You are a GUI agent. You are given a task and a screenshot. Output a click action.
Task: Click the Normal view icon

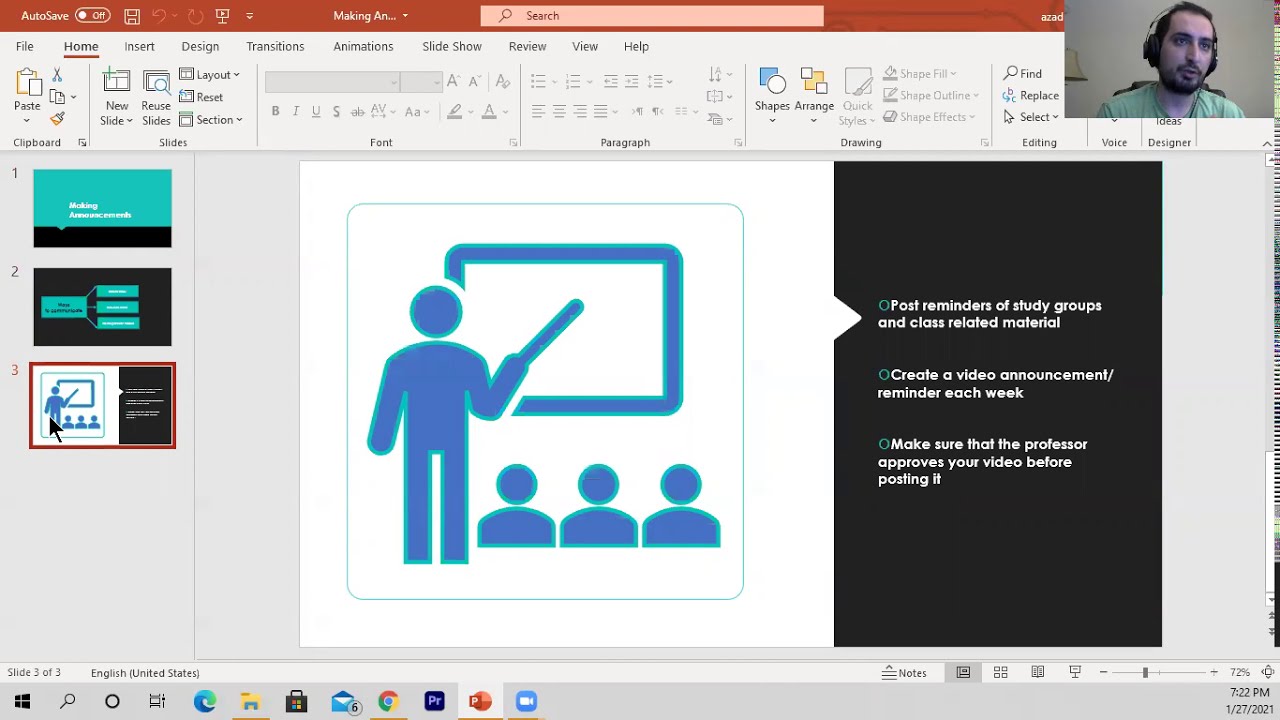pyautogui.click(x=963, y=673)
